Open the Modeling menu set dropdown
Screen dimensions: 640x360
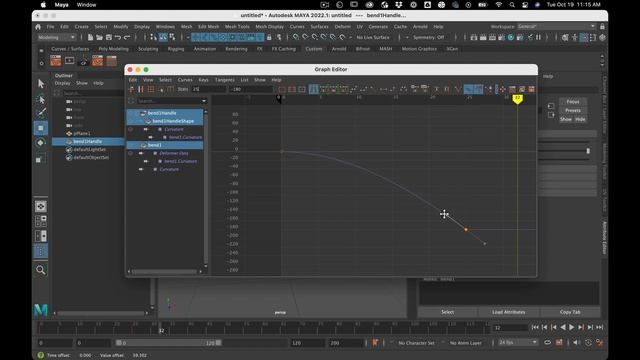(56, 37)
